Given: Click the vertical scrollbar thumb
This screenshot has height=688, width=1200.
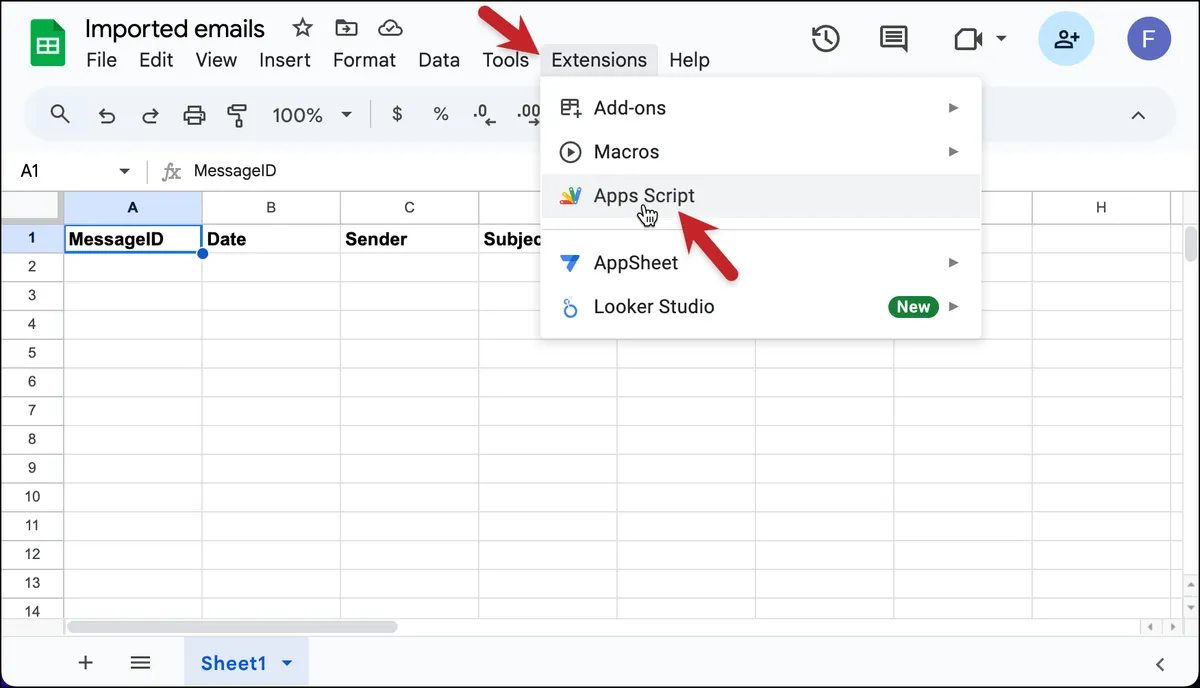Looking at the screenshot, I should 1190,244.
